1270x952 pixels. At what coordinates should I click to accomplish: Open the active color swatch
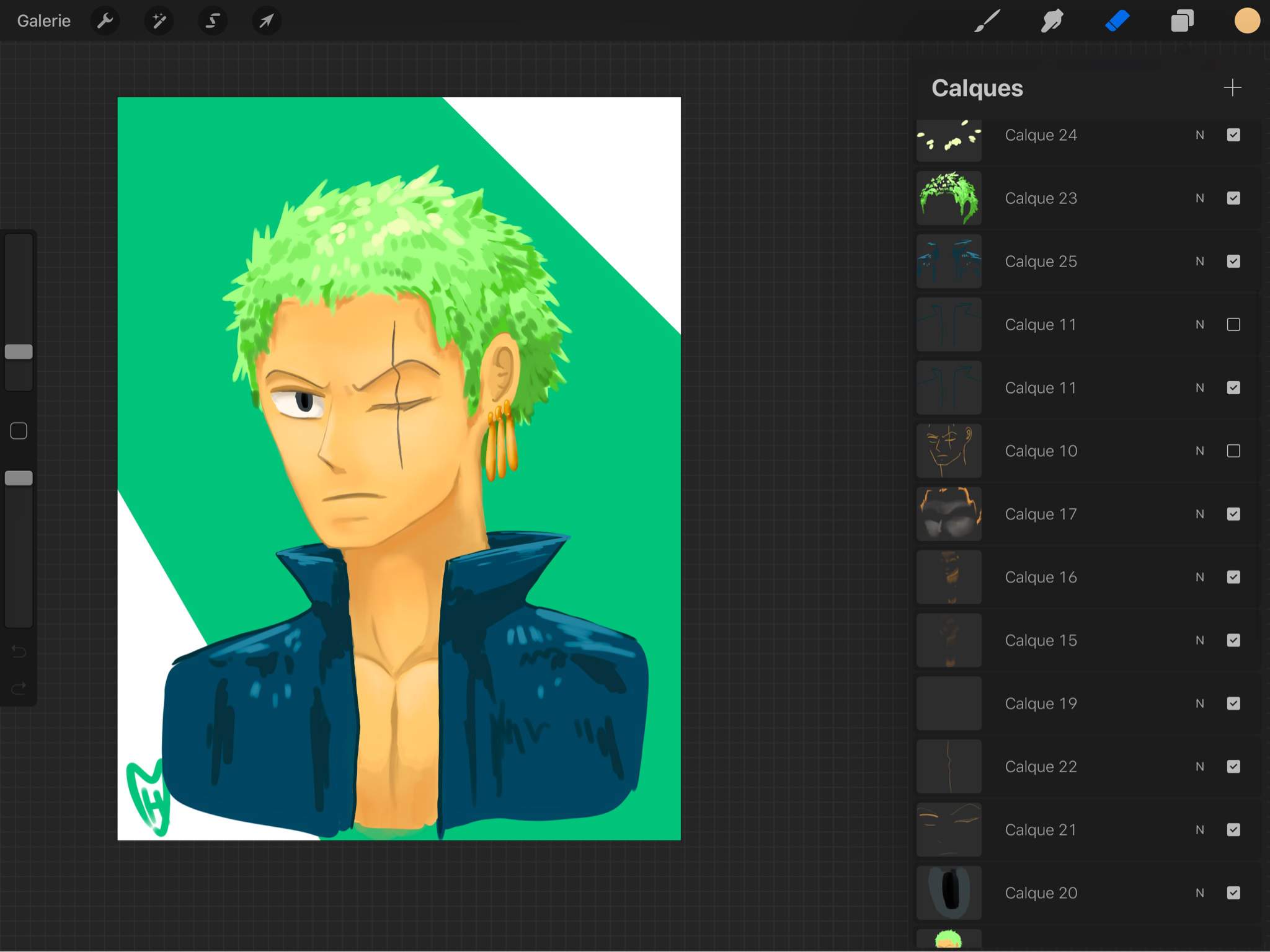pyautogui.click(x=1246, y=21)
